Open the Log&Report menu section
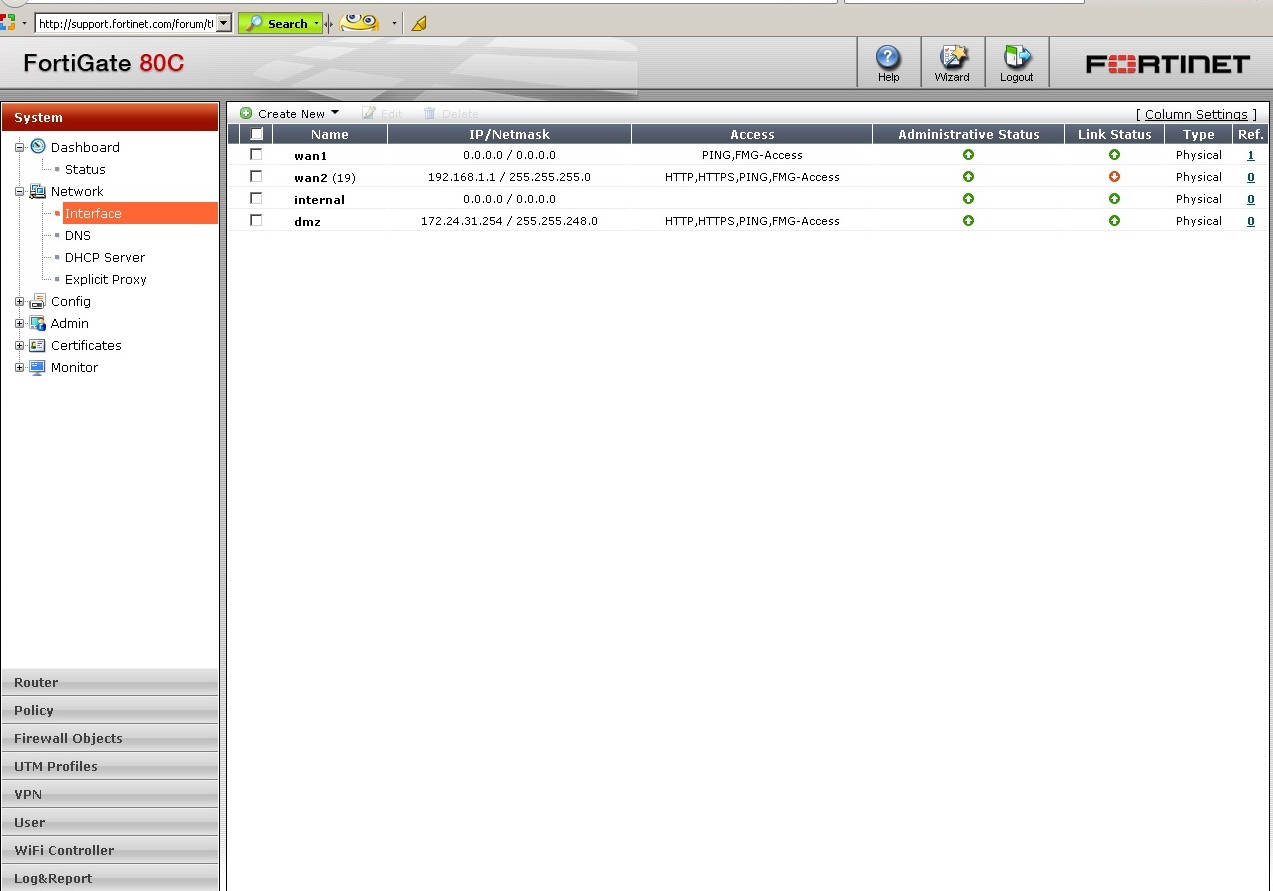The image size is (1273, 891). 110,878
